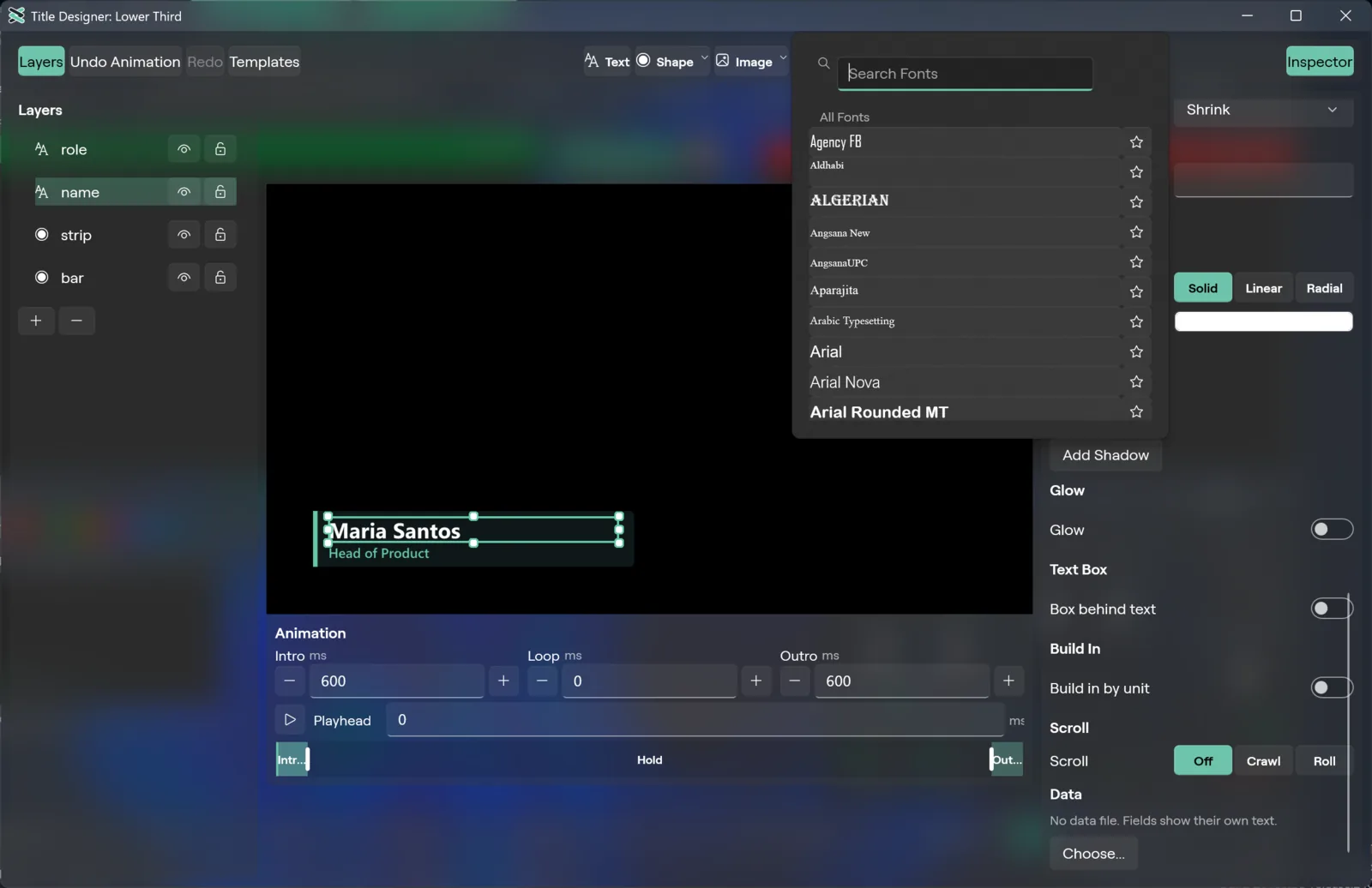Screen dimensions: 1372x888
Task: Click Undo Animation button
Action: 125,62
